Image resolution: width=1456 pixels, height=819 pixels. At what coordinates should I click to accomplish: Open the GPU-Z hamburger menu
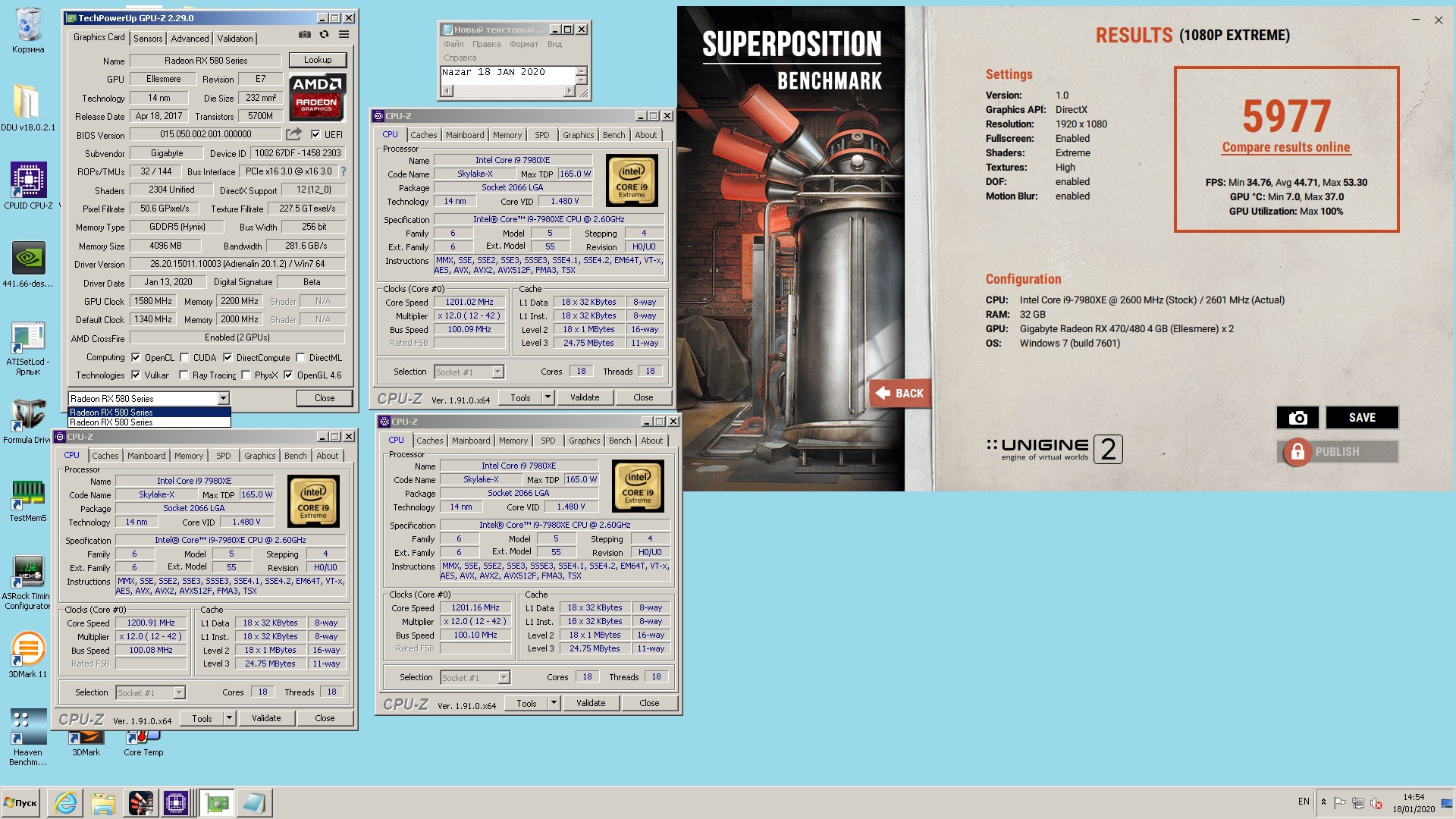(344, 35)
